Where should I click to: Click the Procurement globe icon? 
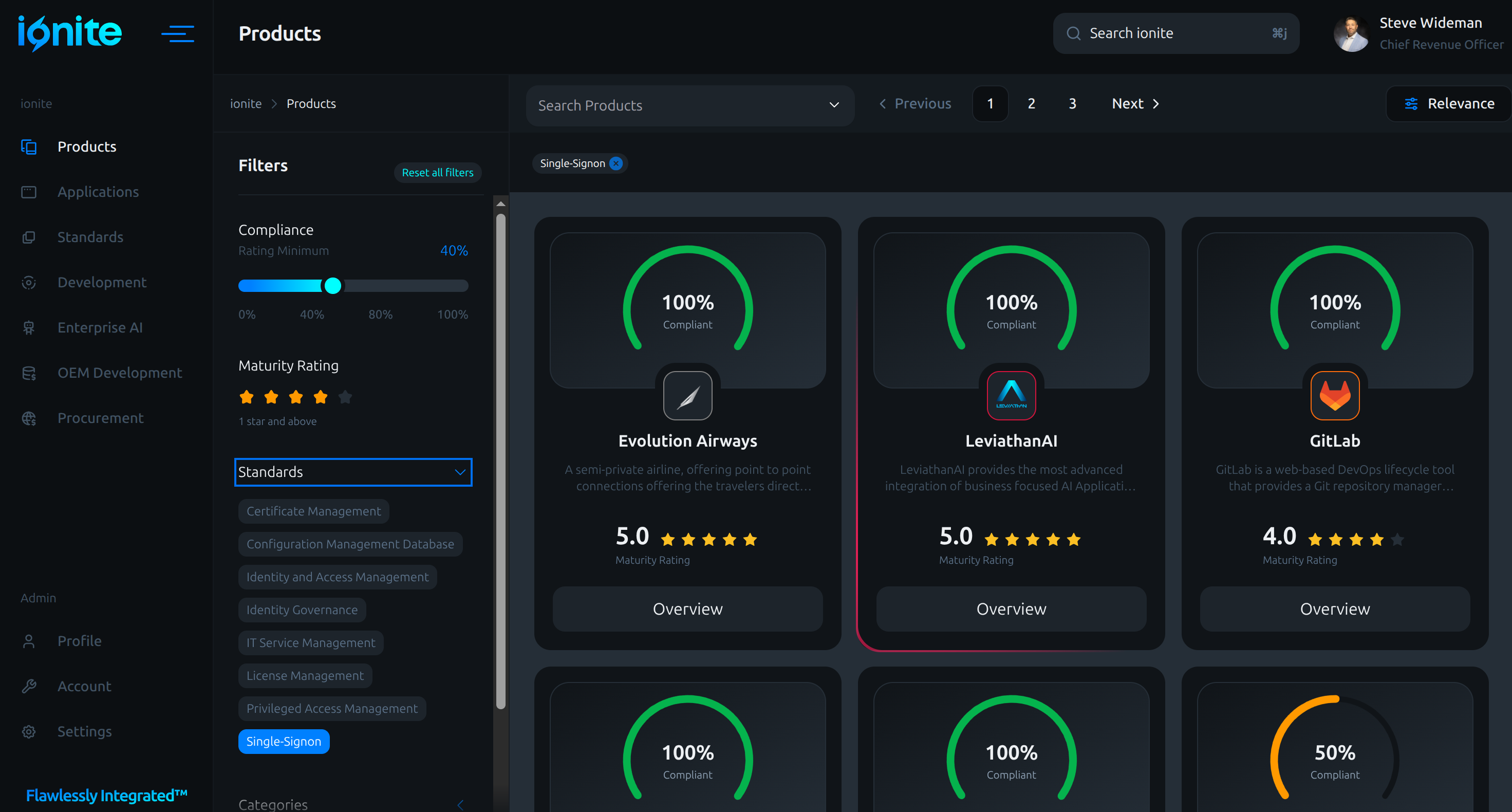tap(29, 418)
